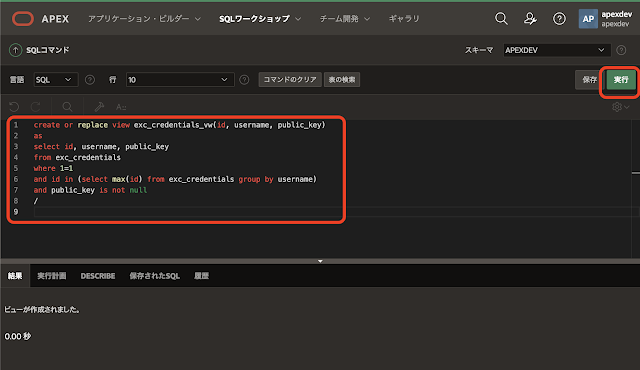Image resolution: width=640 pixels, height=370 pixels.
Task: Click コマンドのクリア button
Action: click(x=290, y=80)
